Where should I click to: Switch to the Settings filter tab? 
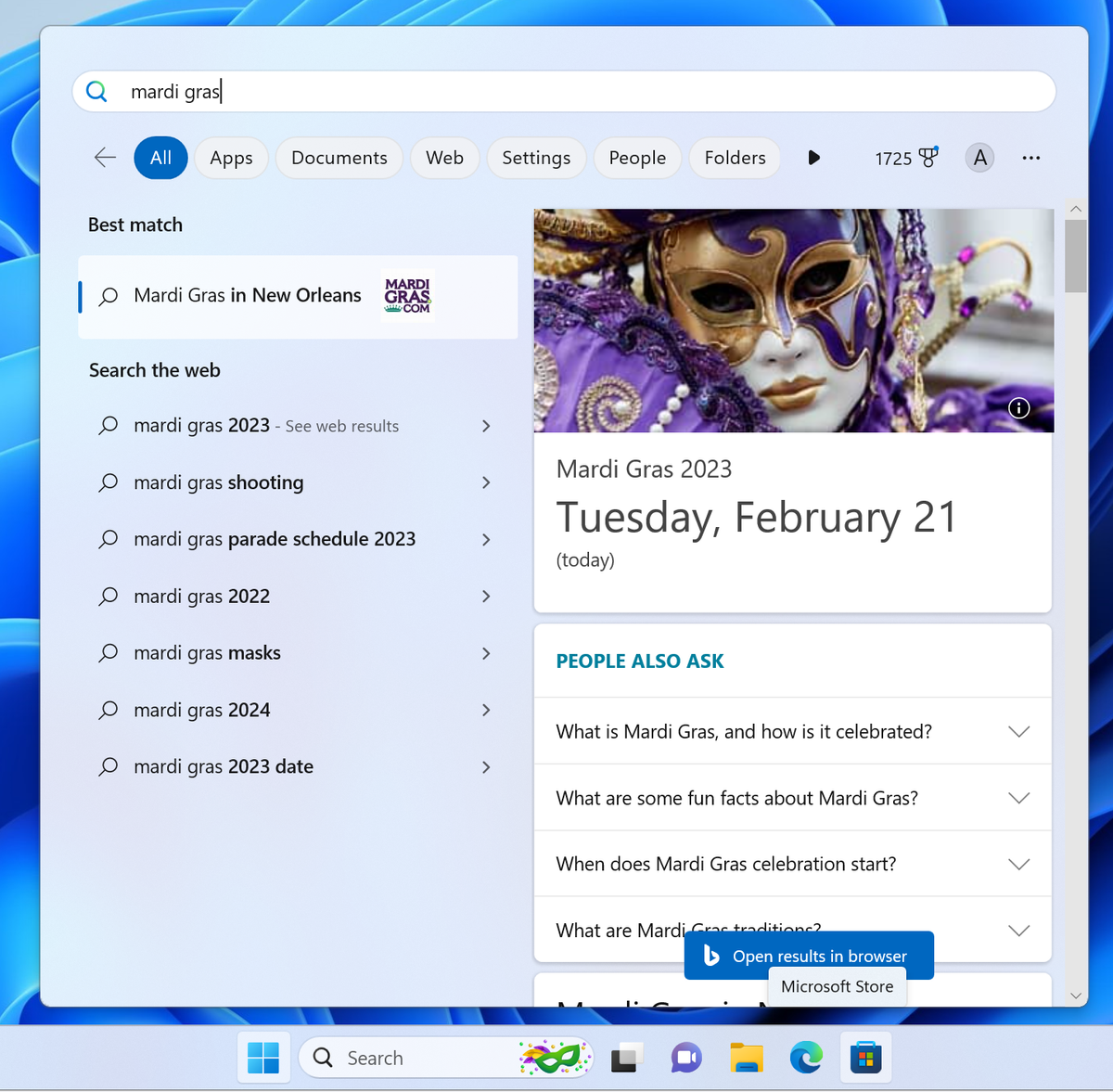click(x=536, y=158)
